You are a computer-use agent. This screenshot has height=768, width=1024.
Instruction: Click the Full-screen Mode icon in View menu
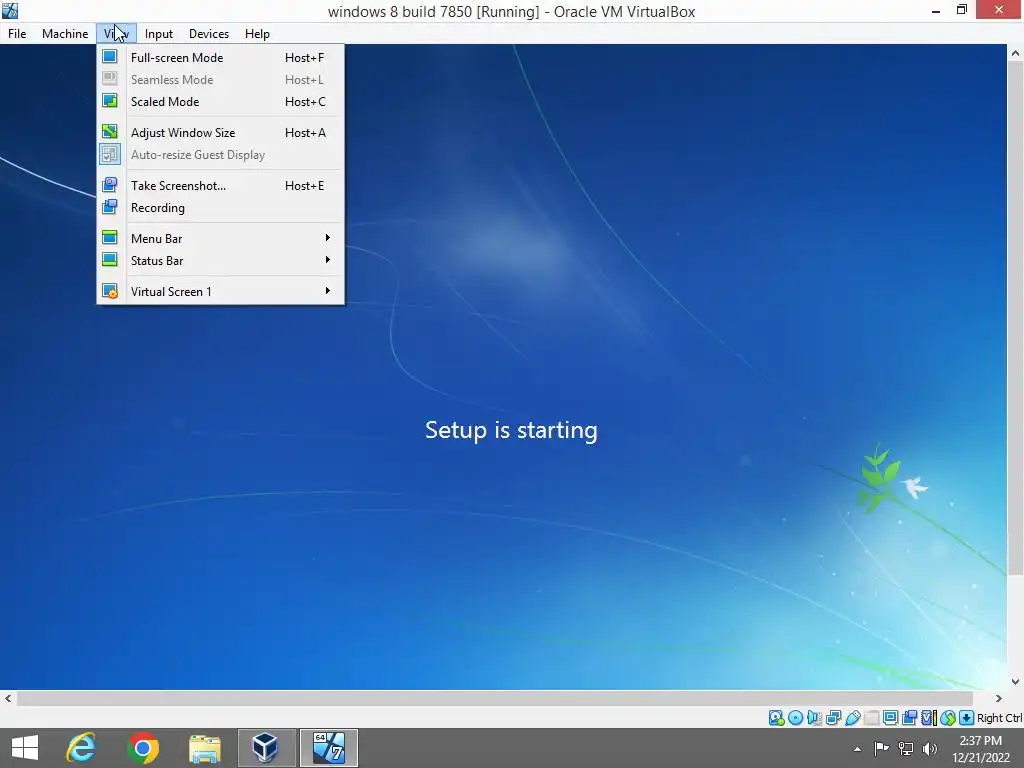pyautogui.click(x=110, y=57)
